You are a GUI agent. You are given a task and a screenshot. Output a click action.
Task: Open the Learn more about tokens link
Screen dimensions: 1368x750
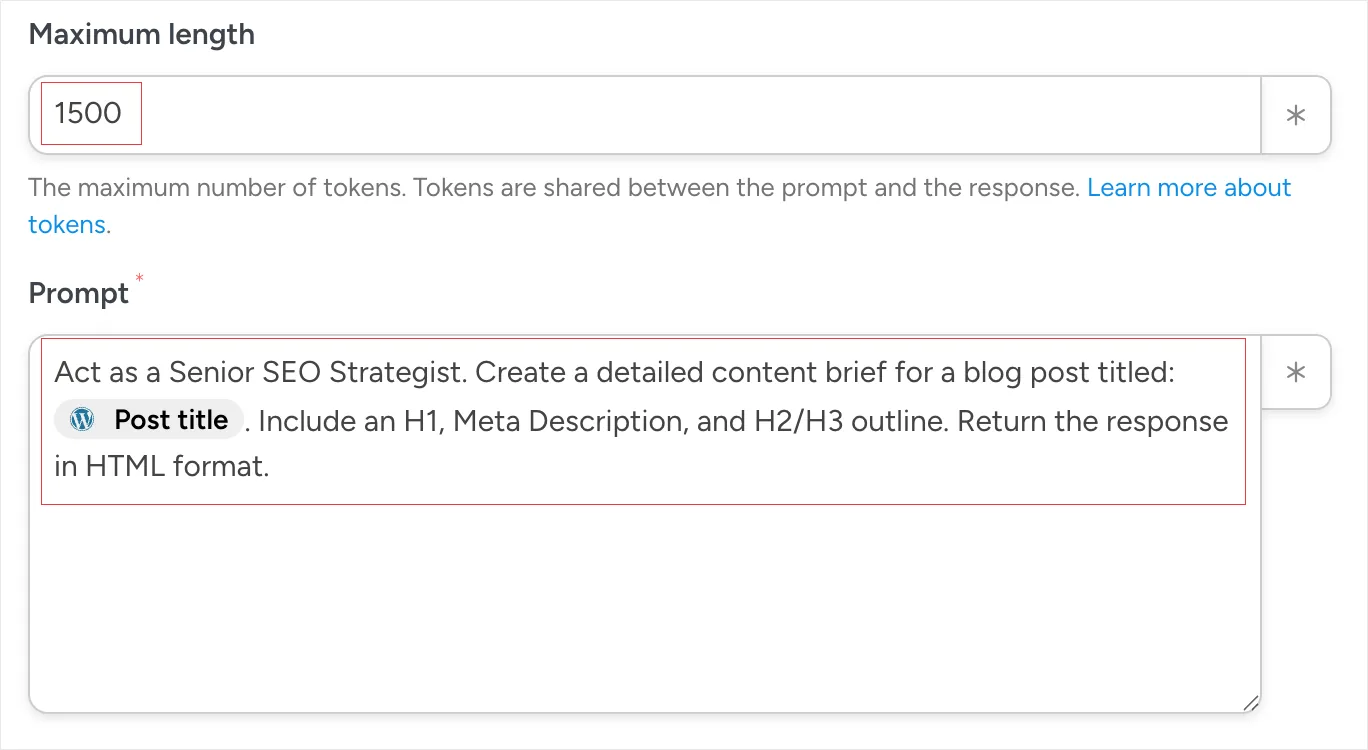(1188, 188)
